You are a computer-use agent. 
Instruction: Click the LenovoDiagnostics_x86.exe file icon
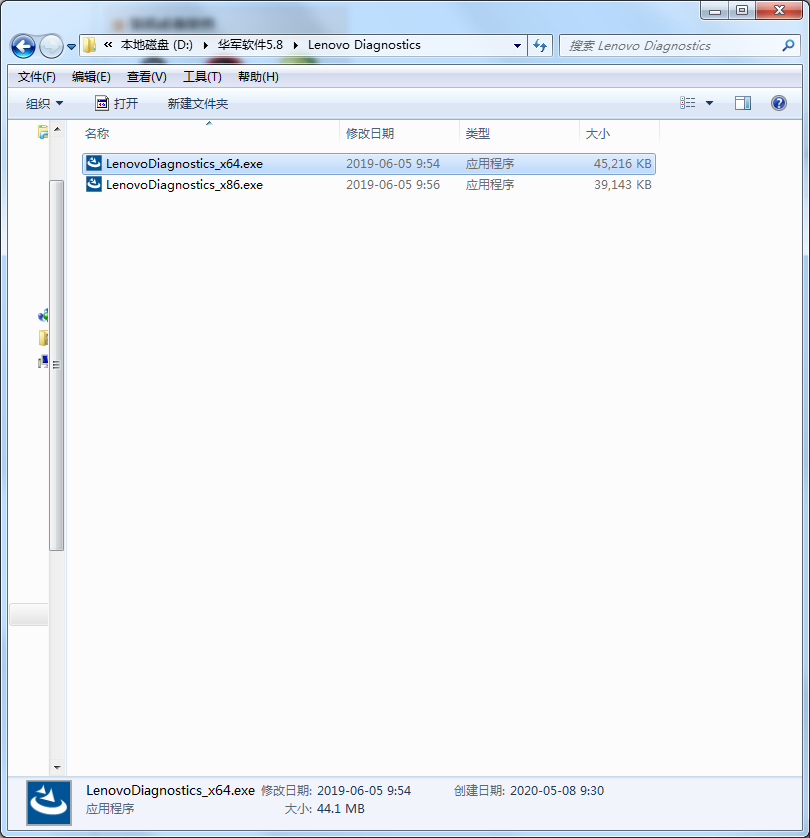94,184
